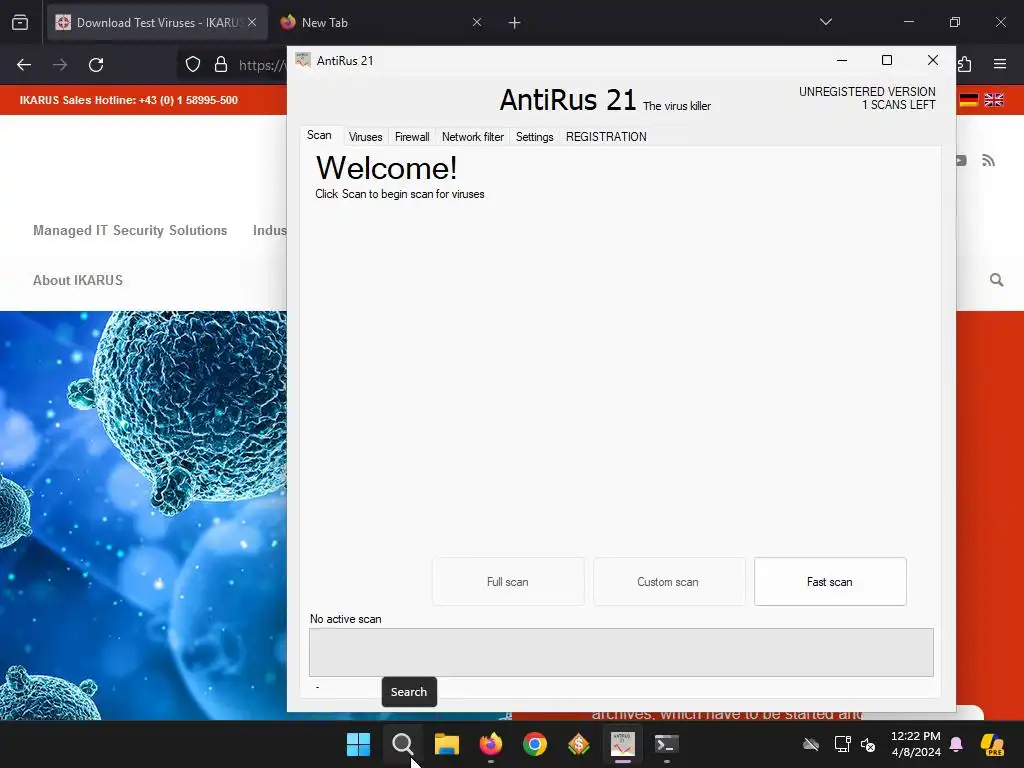Screen dimensions: 1024x768
Task: Open the IKARUS RSS feed icon
Action: 988,161
